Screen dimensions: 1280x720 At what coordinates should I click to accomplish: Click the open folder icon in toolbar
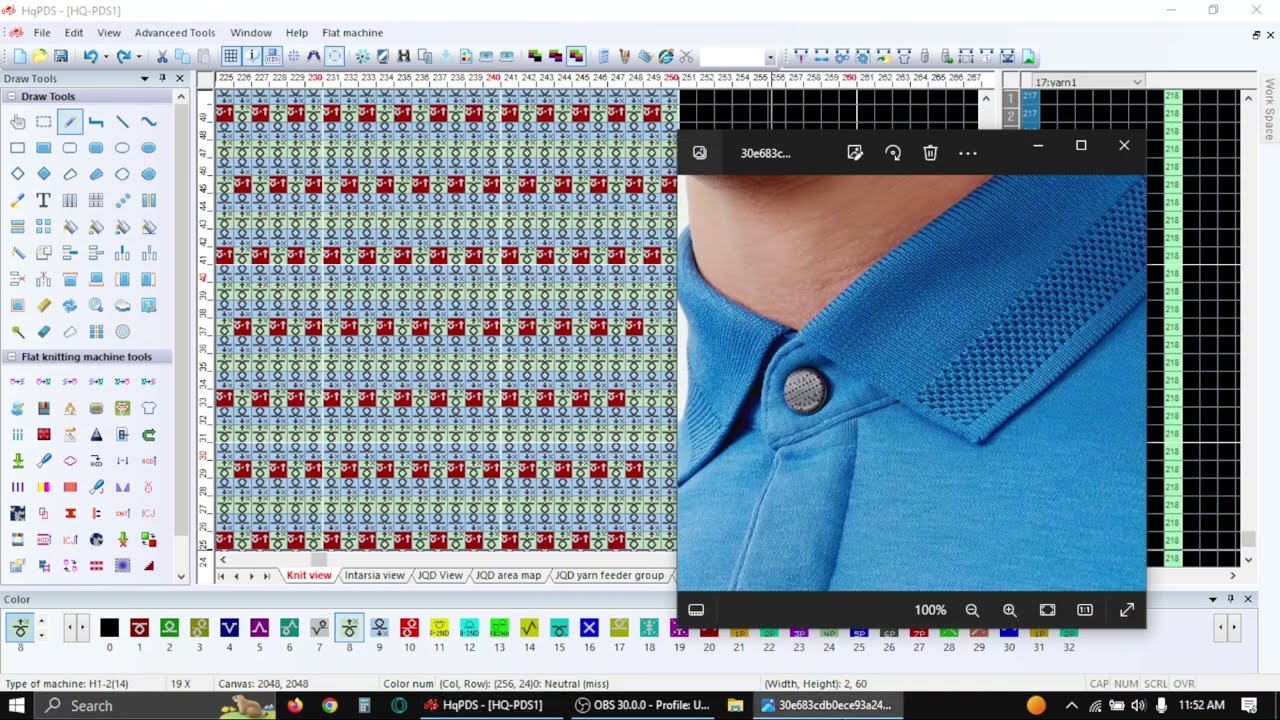[40, 57]
